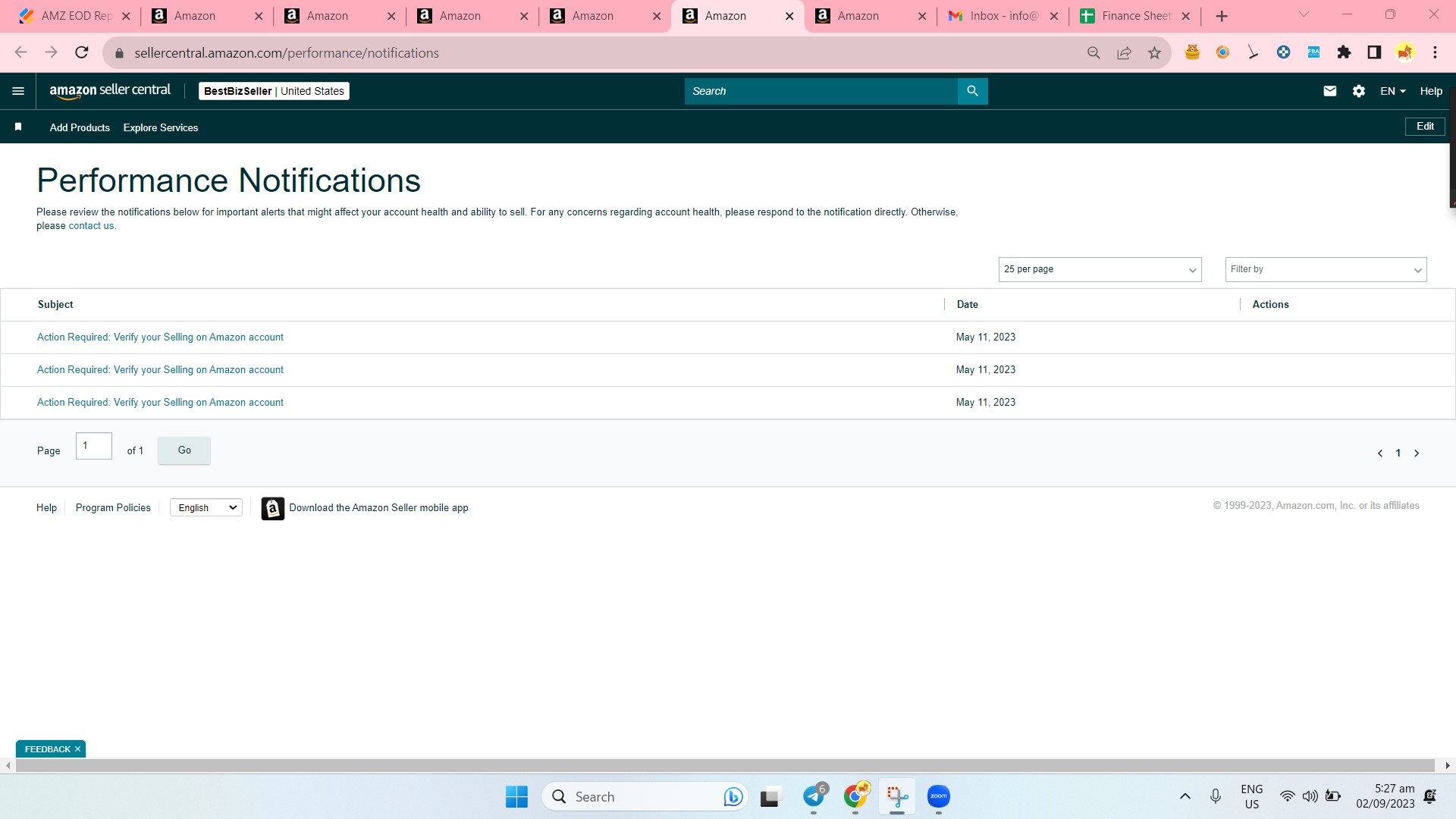Click the FEEDBACK button
1456x819 pixels.
point(47,749)
